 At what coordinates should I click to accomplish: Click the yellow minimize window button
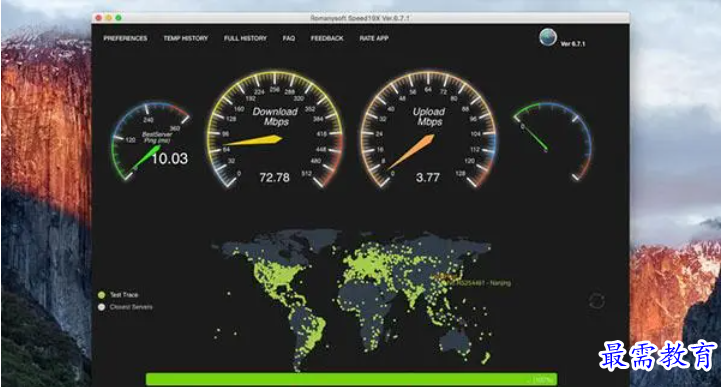108,18
